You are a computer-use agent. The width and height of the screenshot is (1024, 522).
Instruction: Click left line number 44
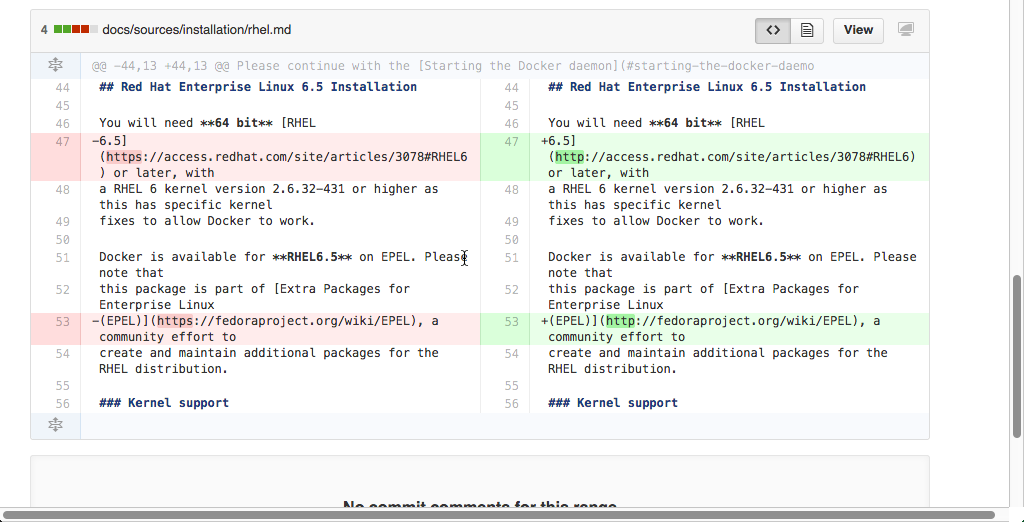(62, 87)
